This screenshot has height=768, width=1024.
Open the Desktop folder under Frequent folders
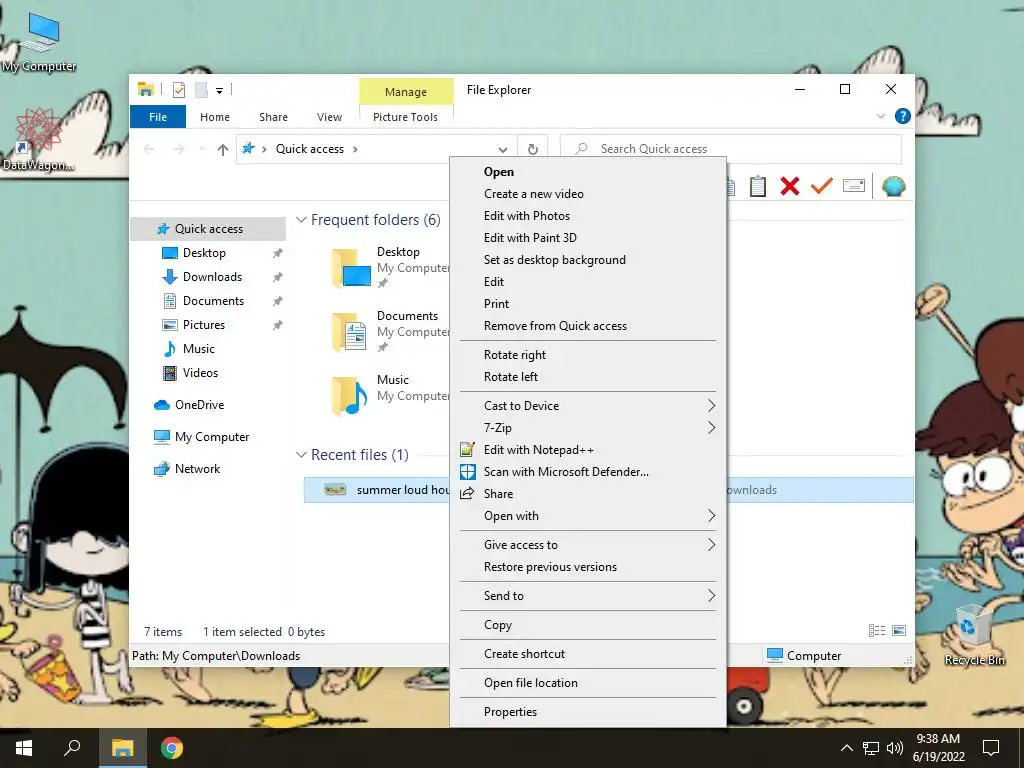[353, 268]
